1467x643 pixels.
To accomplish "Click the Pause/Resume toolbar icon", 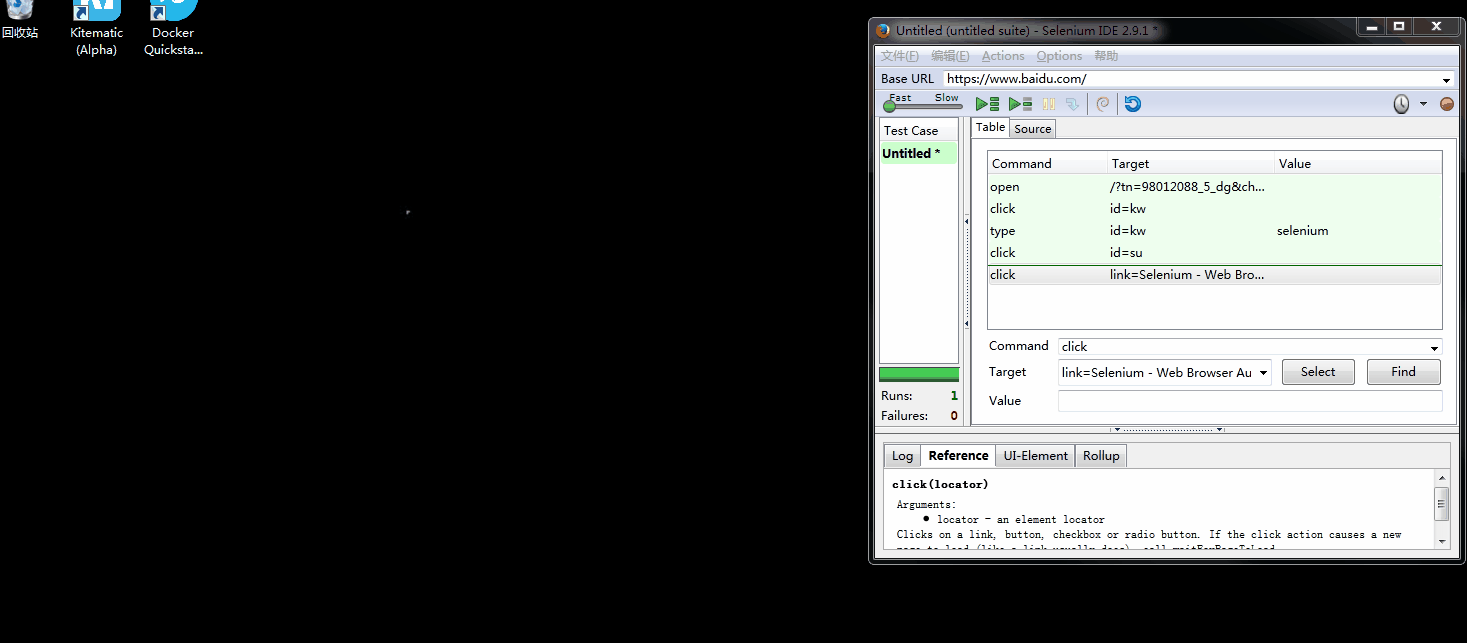I will (x=1049, y=104).
